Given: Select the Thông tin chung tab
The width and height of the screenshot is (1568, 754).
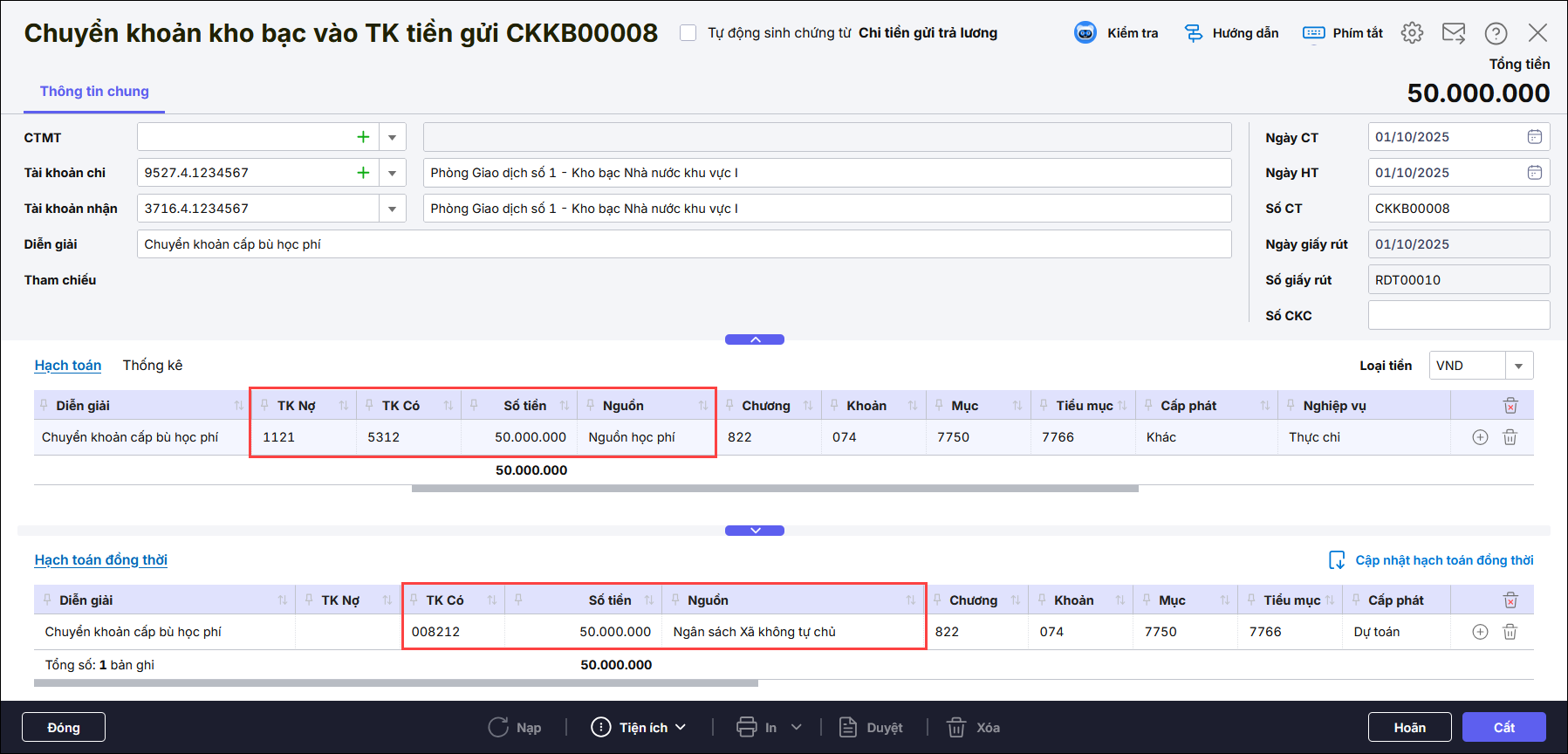Looking at the screenshot, I should 94,92.
